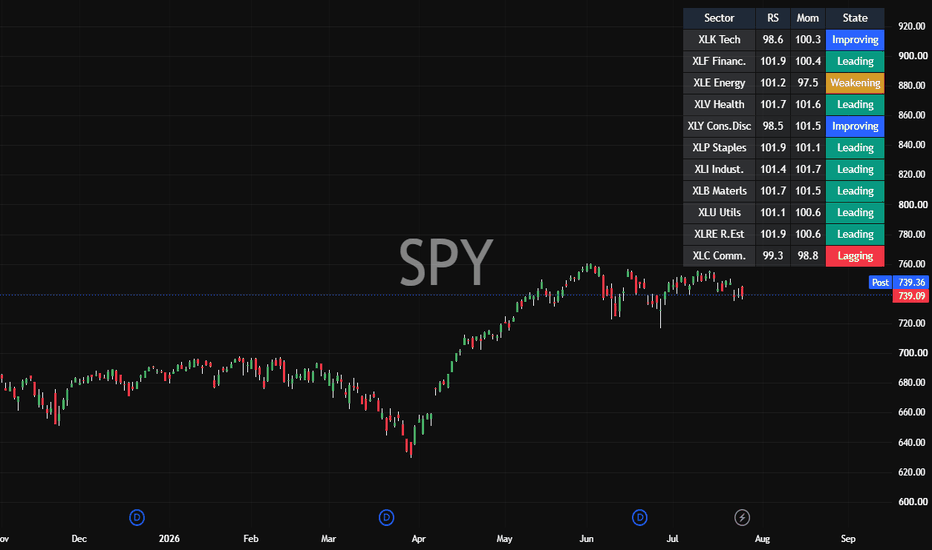Click the XLU Utils sector cell

719,212
